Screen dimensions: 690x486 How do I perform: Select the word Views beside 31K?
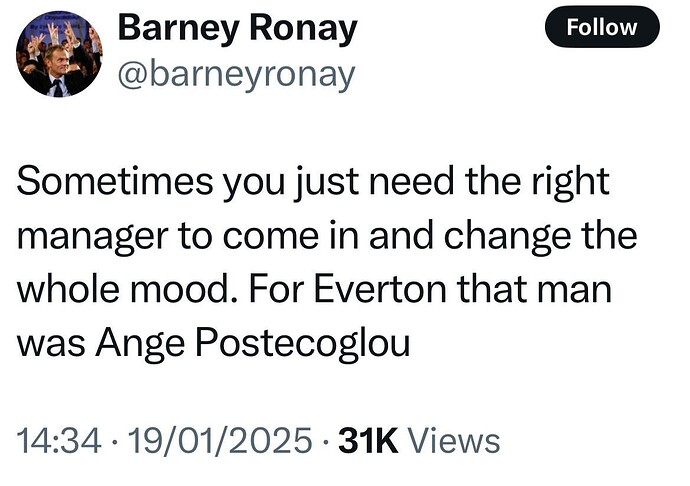tap(454, 441)
